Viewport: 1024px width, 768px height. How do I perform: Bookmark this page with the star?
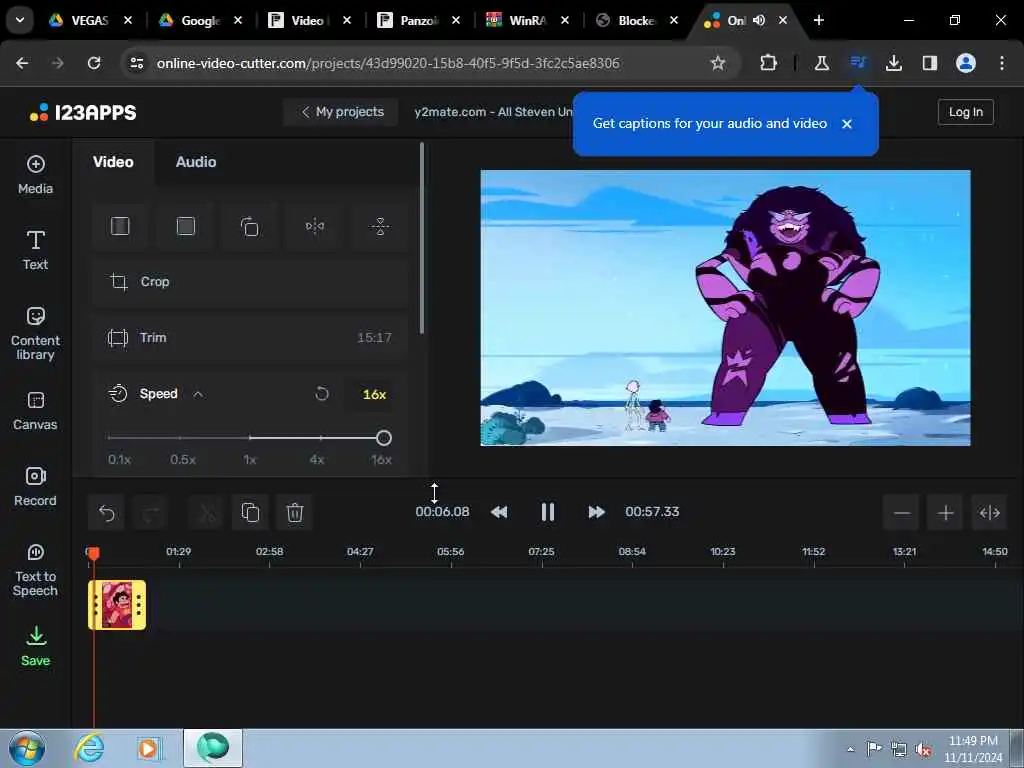pos(718,63)
